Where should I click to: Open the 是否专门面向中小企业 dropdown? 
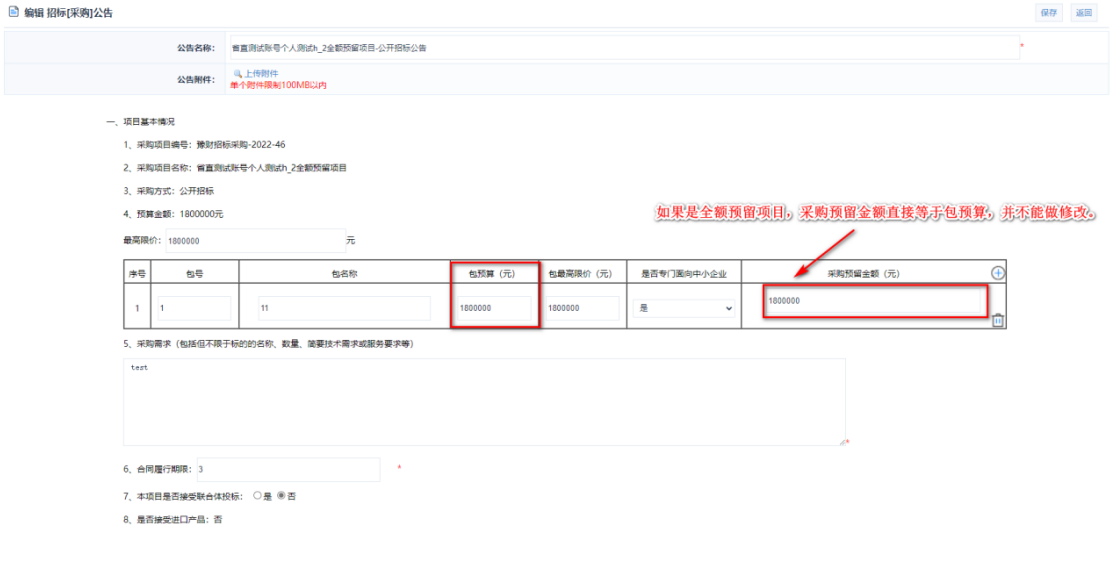point(686,308)
